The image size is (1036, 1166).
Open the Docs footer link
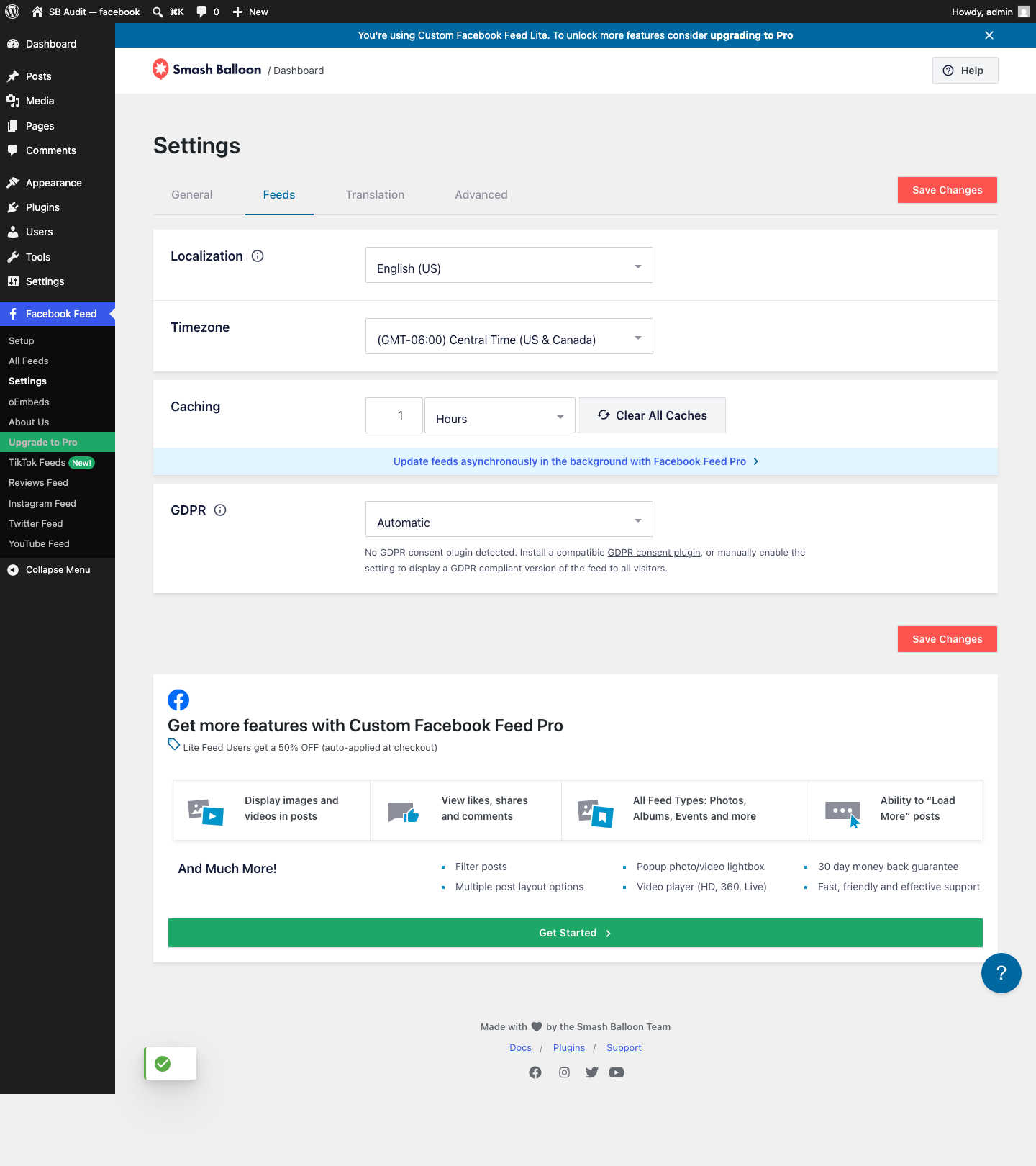[x=520, y=1048]
